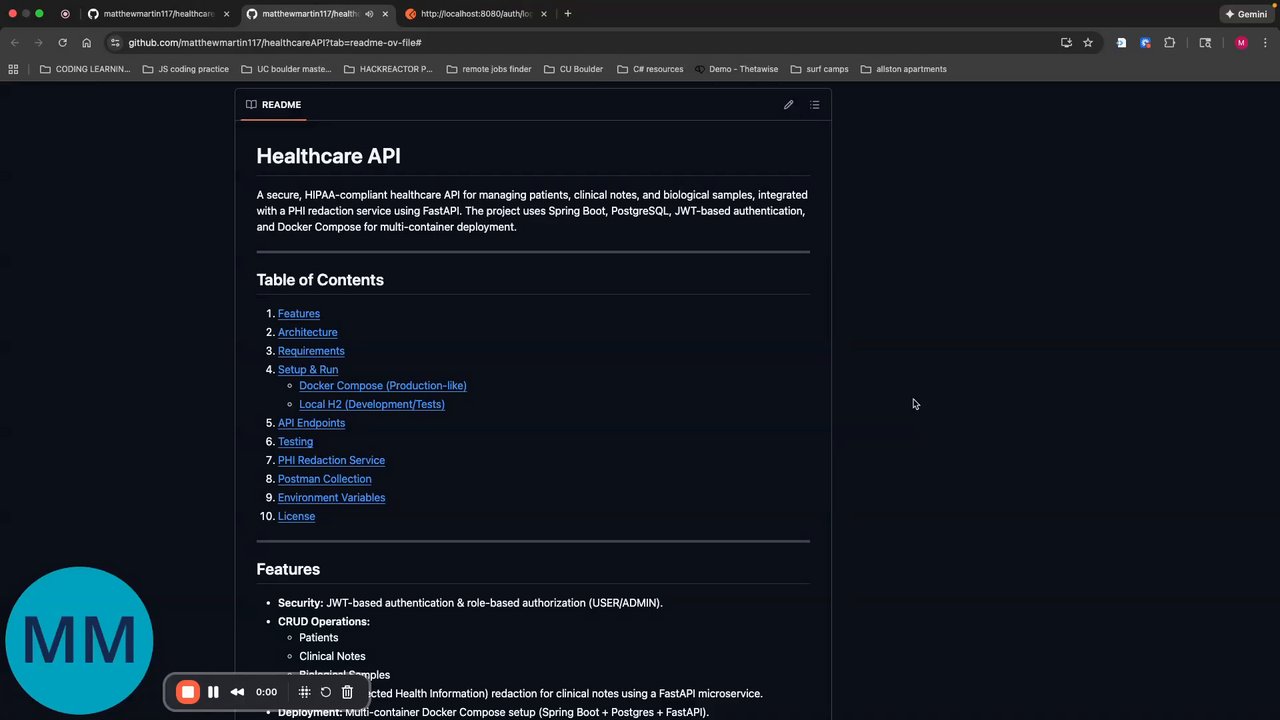Switch to the localhost:8080 tab

pyautogui.click(x=475, y=14)
